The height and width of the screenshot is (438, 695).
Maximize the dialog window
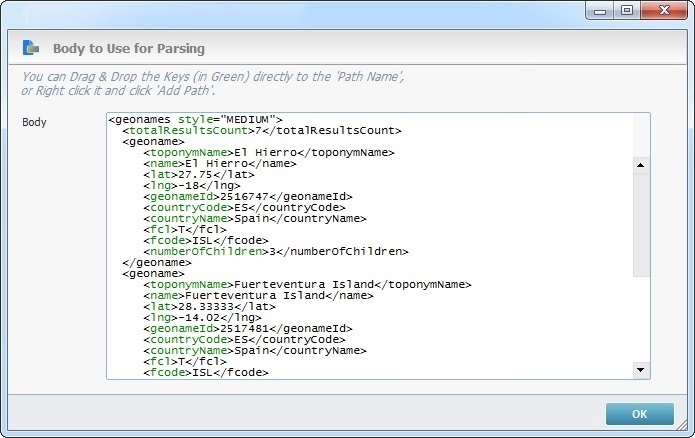pyautogui.click(x=627, y=10)
